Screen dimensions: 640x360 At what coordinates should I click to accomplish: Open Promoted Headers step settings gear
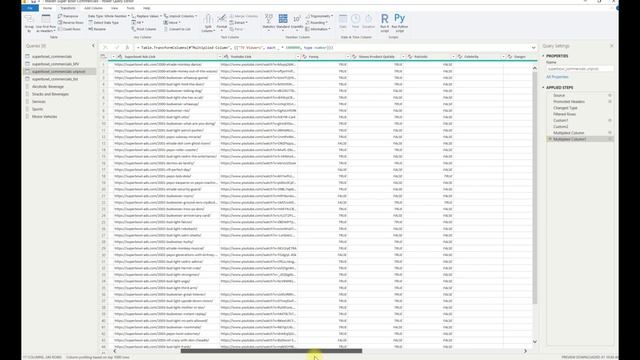(x=610, y=101)
